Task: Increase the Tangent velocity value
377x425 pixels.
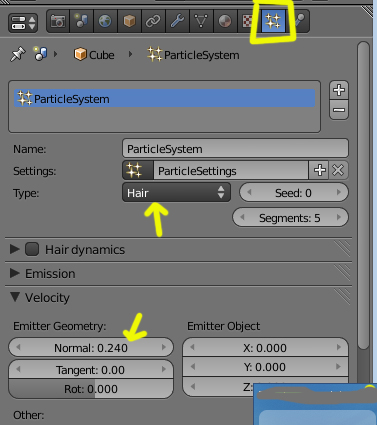Action: (x=164, y=369)
